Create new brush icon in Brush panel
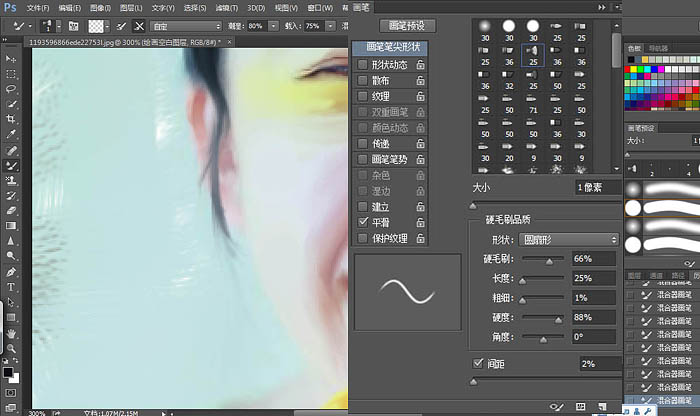Screen dimensions: 700x416 602,406
